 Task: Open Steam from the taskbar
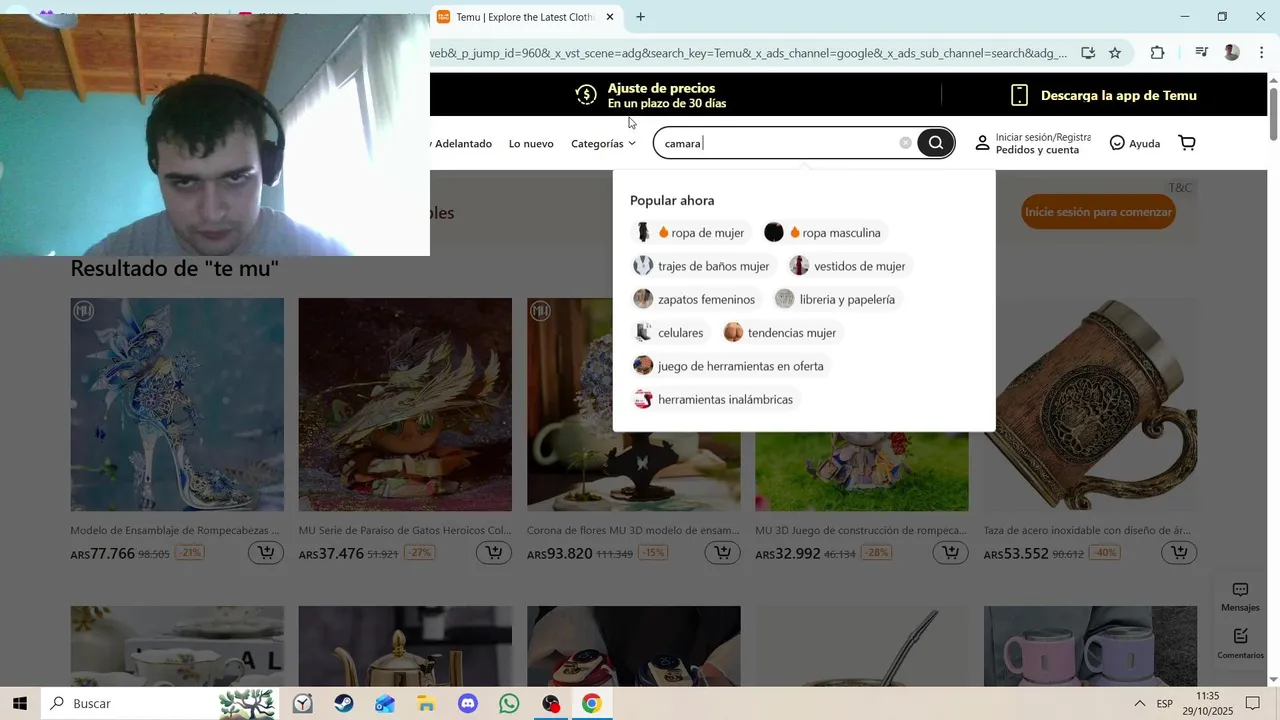[x=344, y=703]
